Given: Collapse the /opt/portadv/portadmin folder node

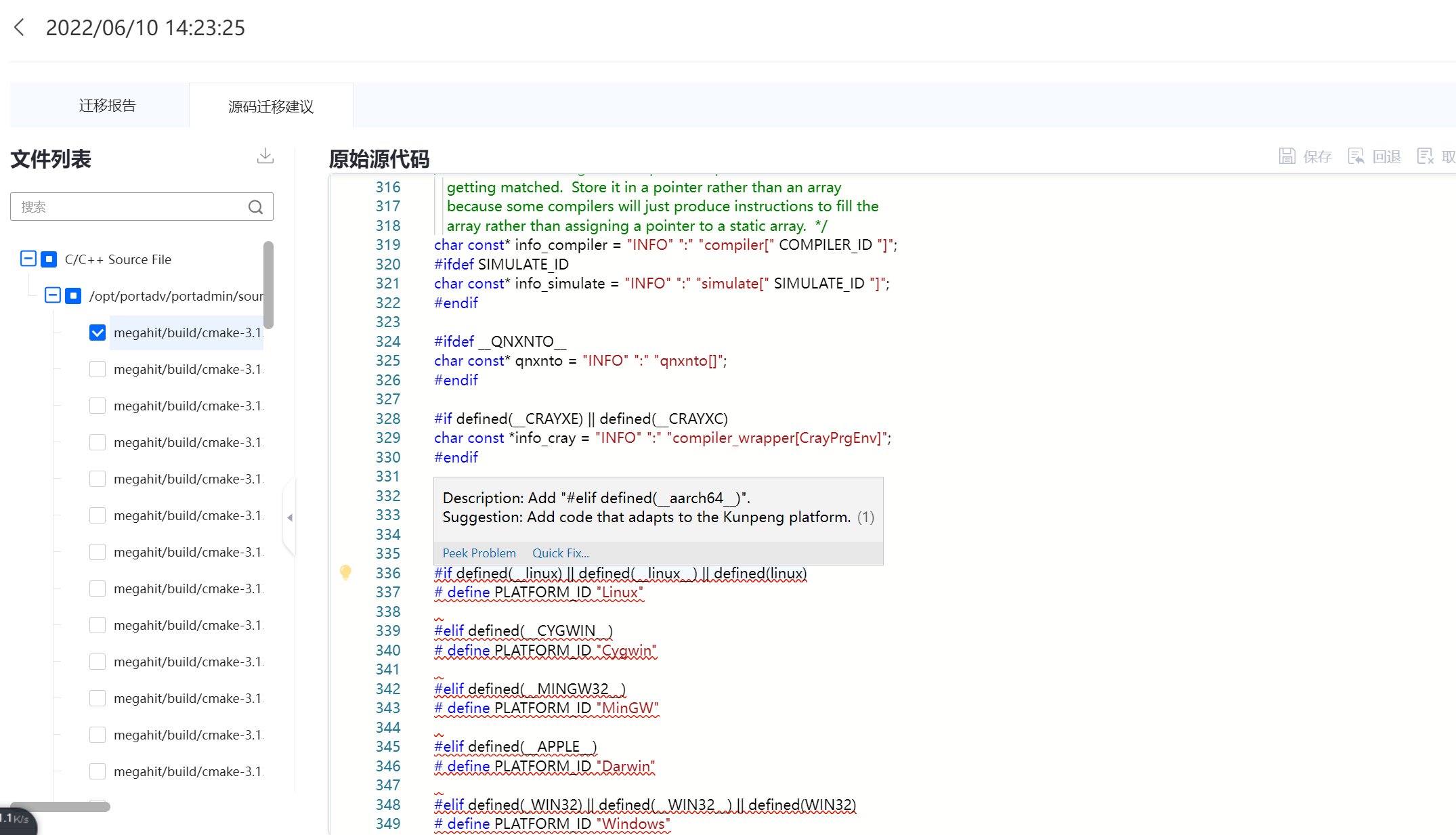Looking at the screenshot, I should [x=53, y=295].
